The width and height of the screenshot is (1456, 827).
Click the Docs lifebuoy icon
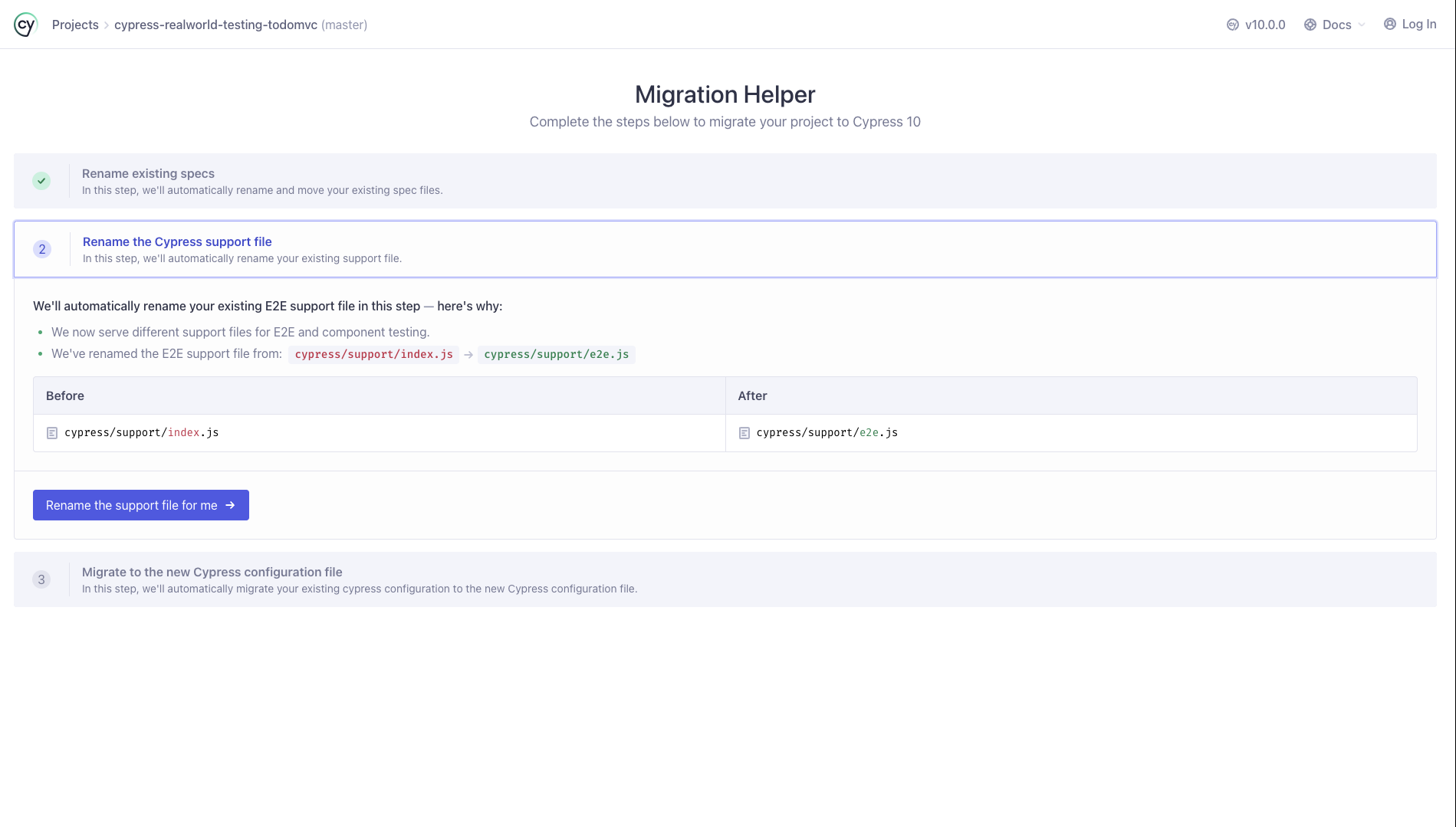pos(1310,25)
